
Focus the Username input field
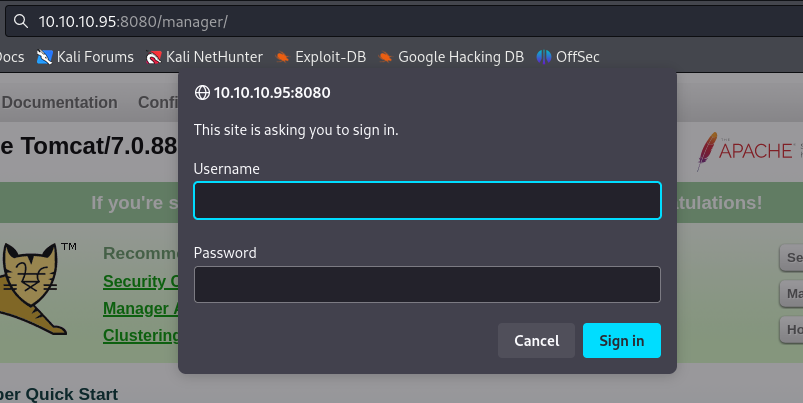[427, 200]
